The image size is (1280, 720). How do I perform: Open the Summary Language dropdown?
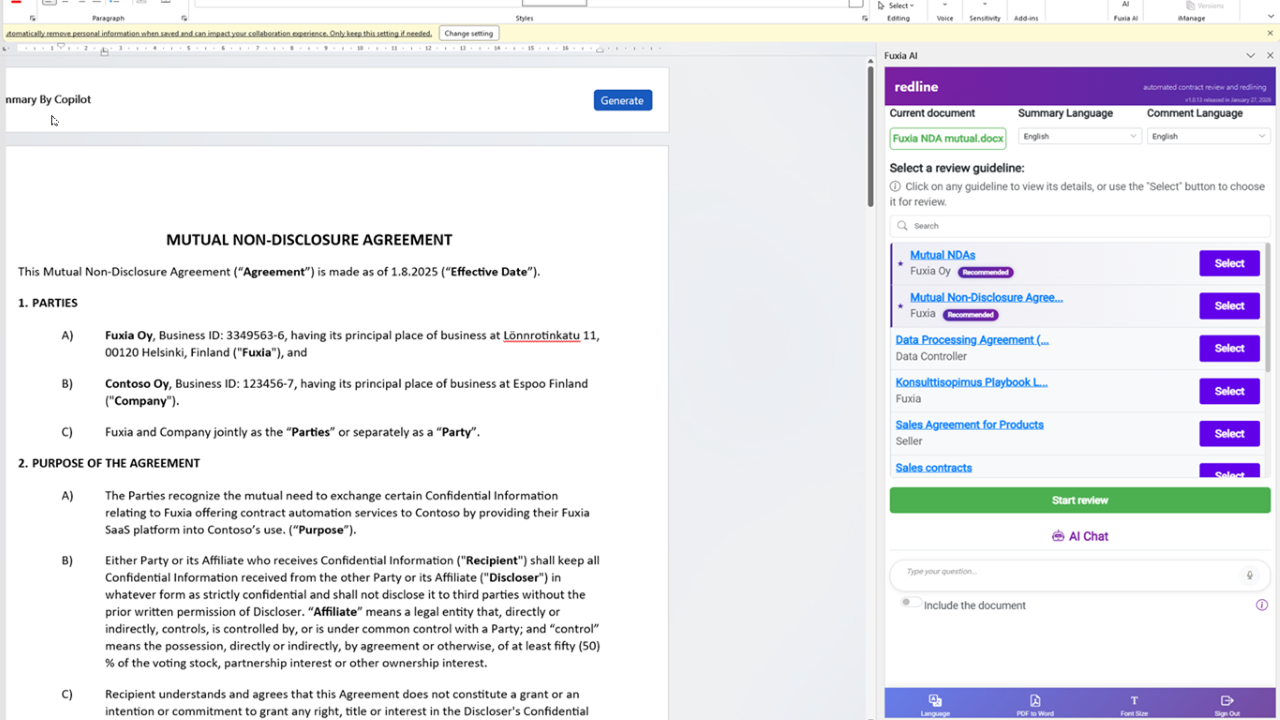[1079, 136]
